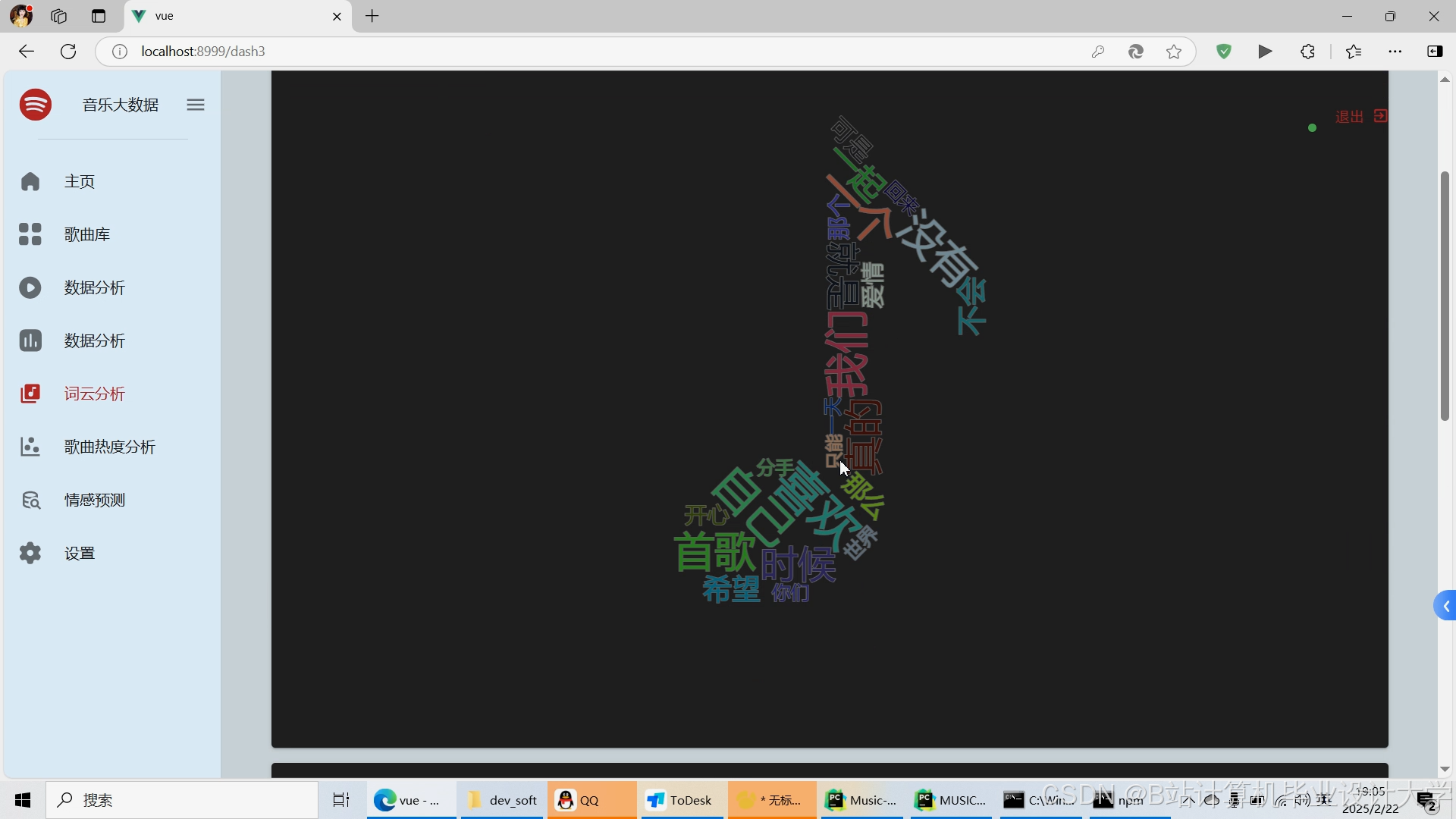Screen dimensions: 1456x819
Task: Bookmark this page with the star icon
Action: [x=1174, y=52]
